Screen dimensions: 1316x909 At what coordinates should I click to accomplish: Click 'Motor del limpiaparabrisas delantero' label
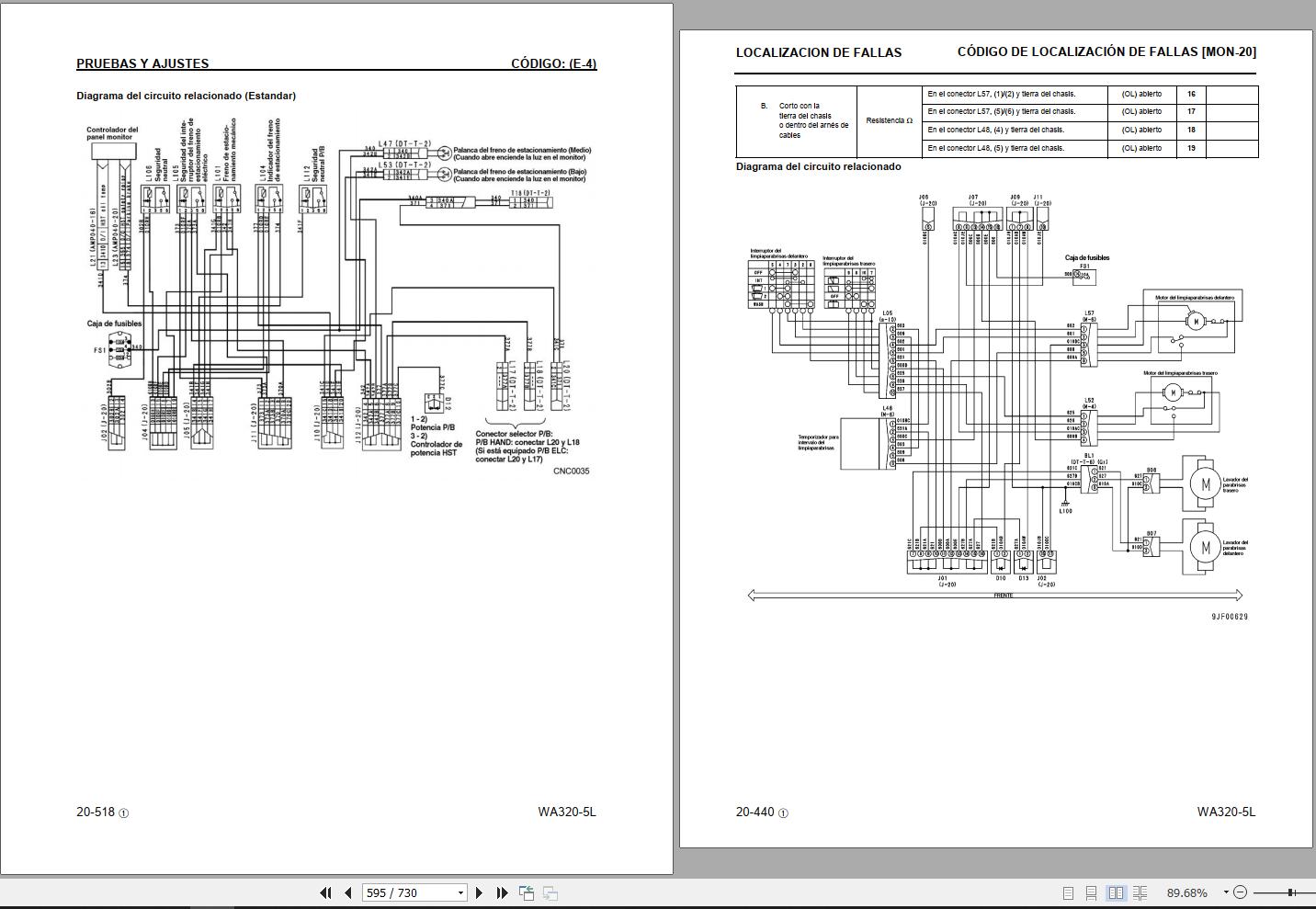pos(1195,298)
